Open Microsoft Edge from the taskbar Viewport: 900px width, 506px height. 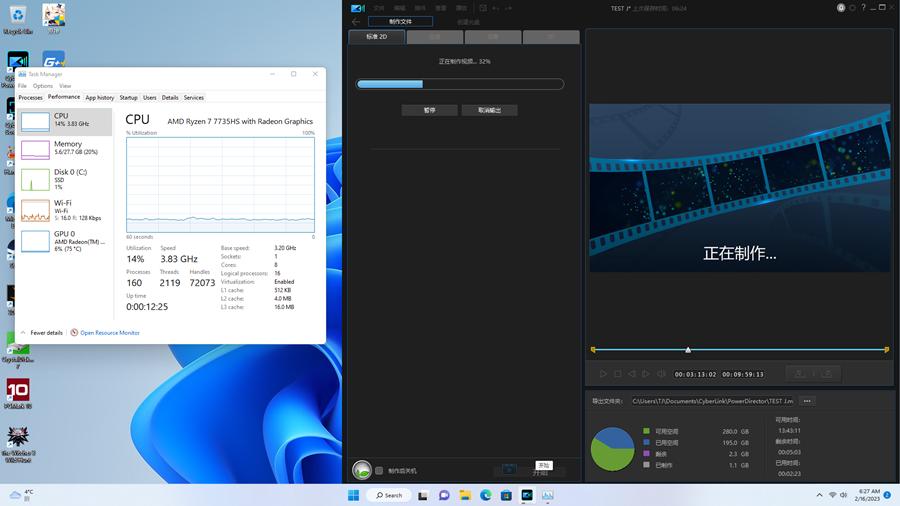tap(486, 495)
